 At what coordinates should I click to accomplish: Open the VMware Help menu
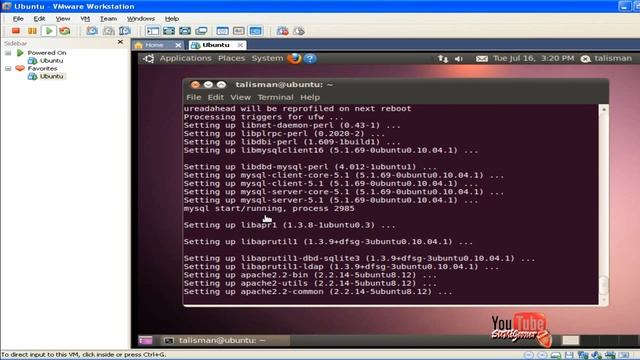(172, 19)
